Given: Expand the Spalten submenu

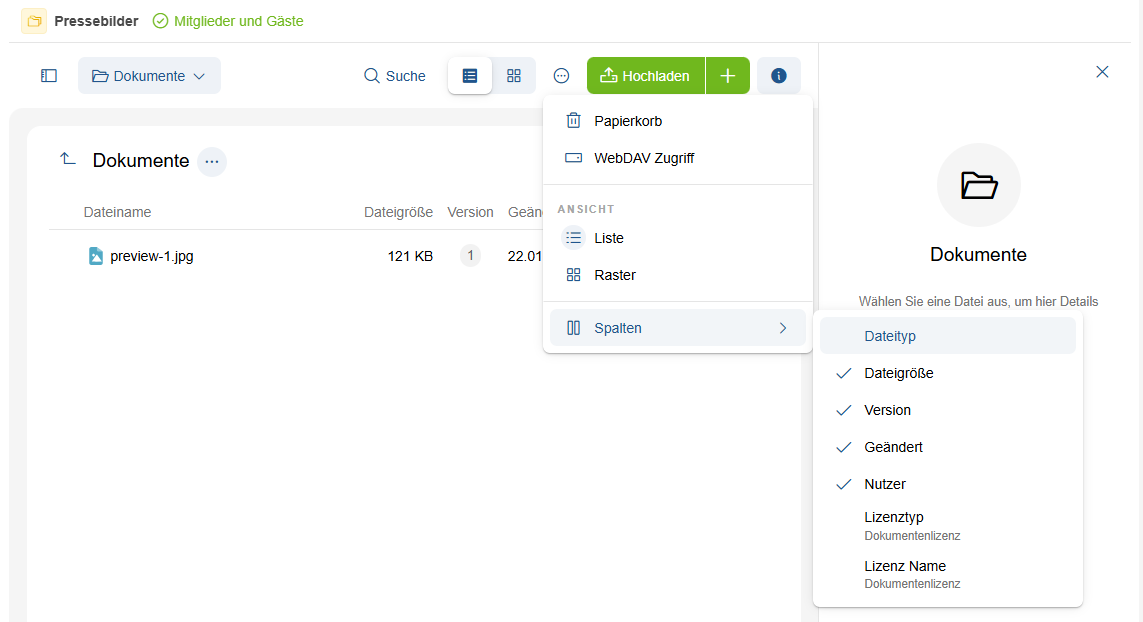Looking at the screenshot, I should pos(677,328).
